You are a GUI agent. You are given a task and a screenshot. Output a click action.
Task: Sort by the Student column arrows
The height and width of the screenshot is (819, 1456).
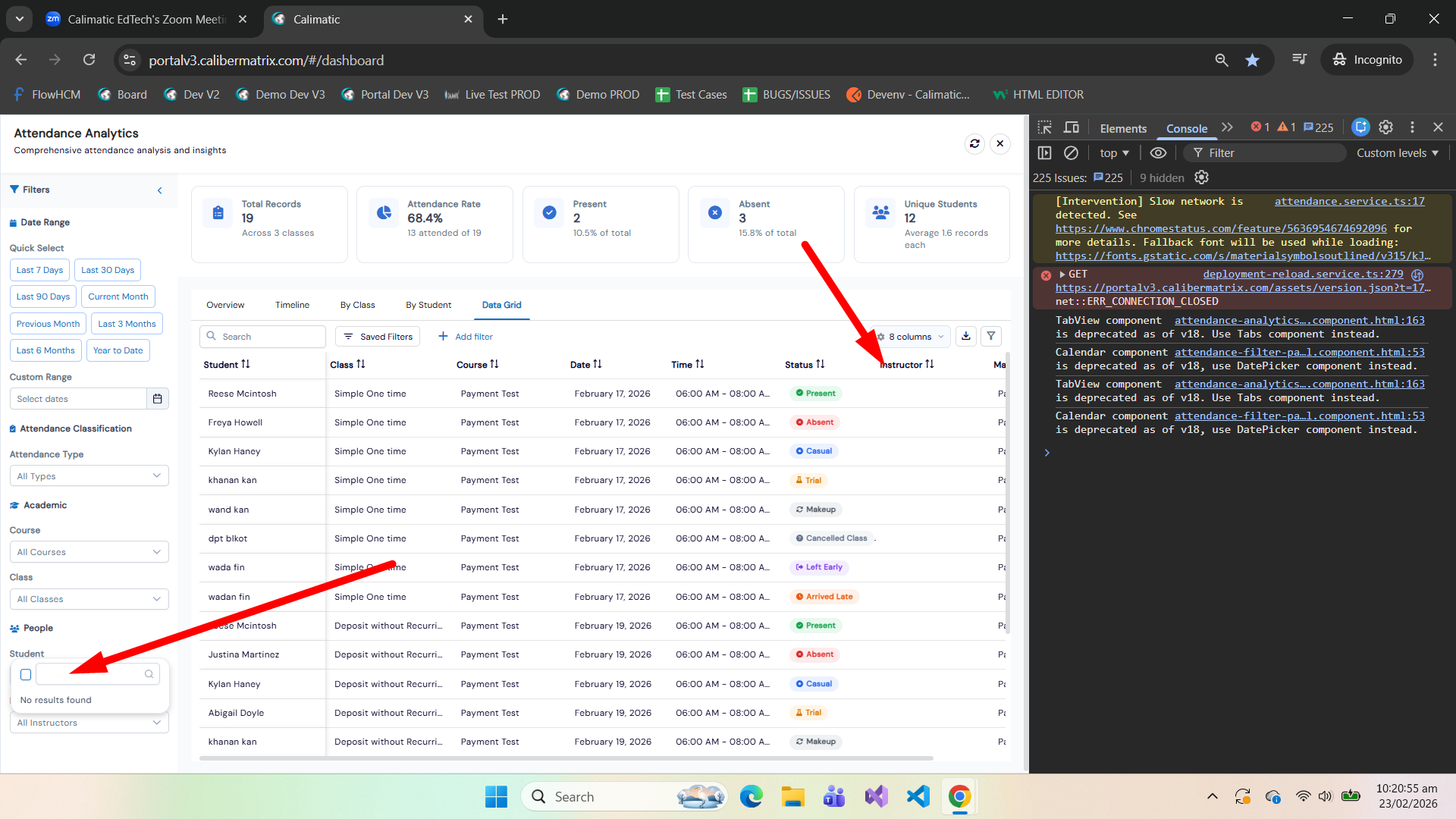246,365
